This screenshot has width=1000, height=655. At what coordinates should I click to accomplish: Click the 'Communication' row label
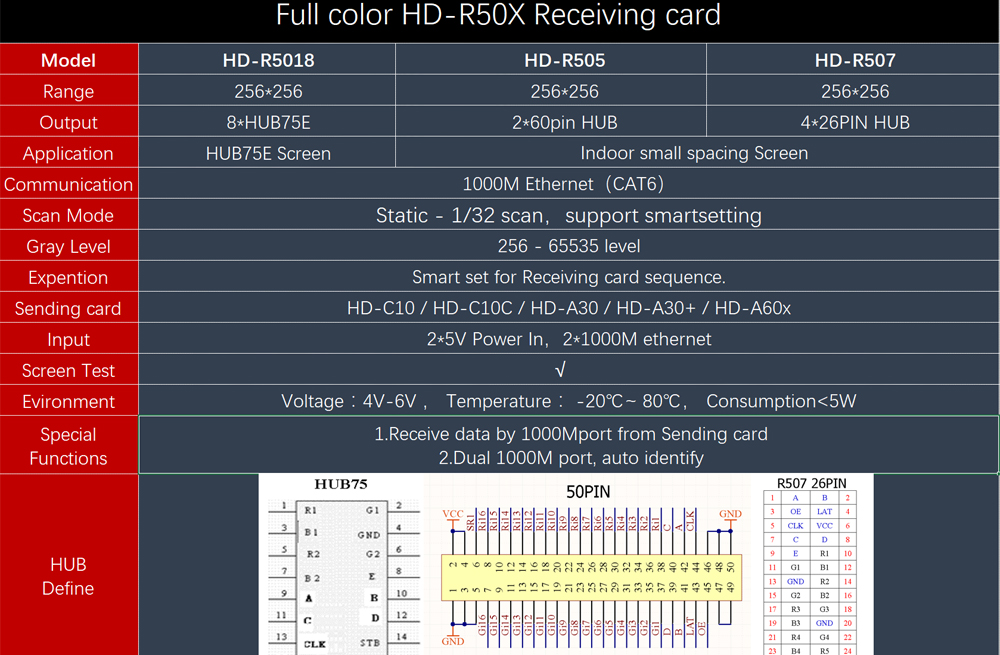69,184
